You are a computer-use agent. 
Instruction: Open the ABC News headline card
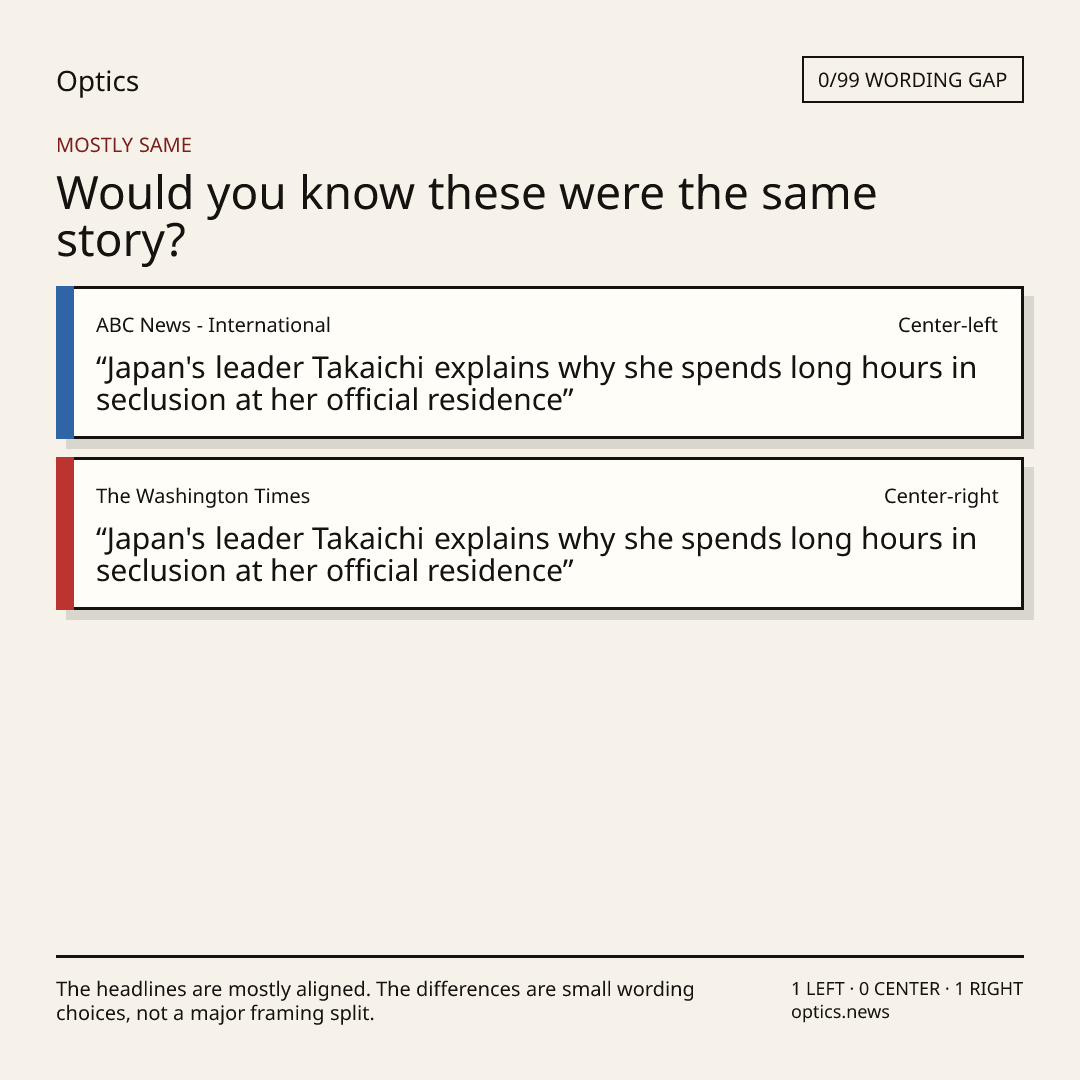540,362
